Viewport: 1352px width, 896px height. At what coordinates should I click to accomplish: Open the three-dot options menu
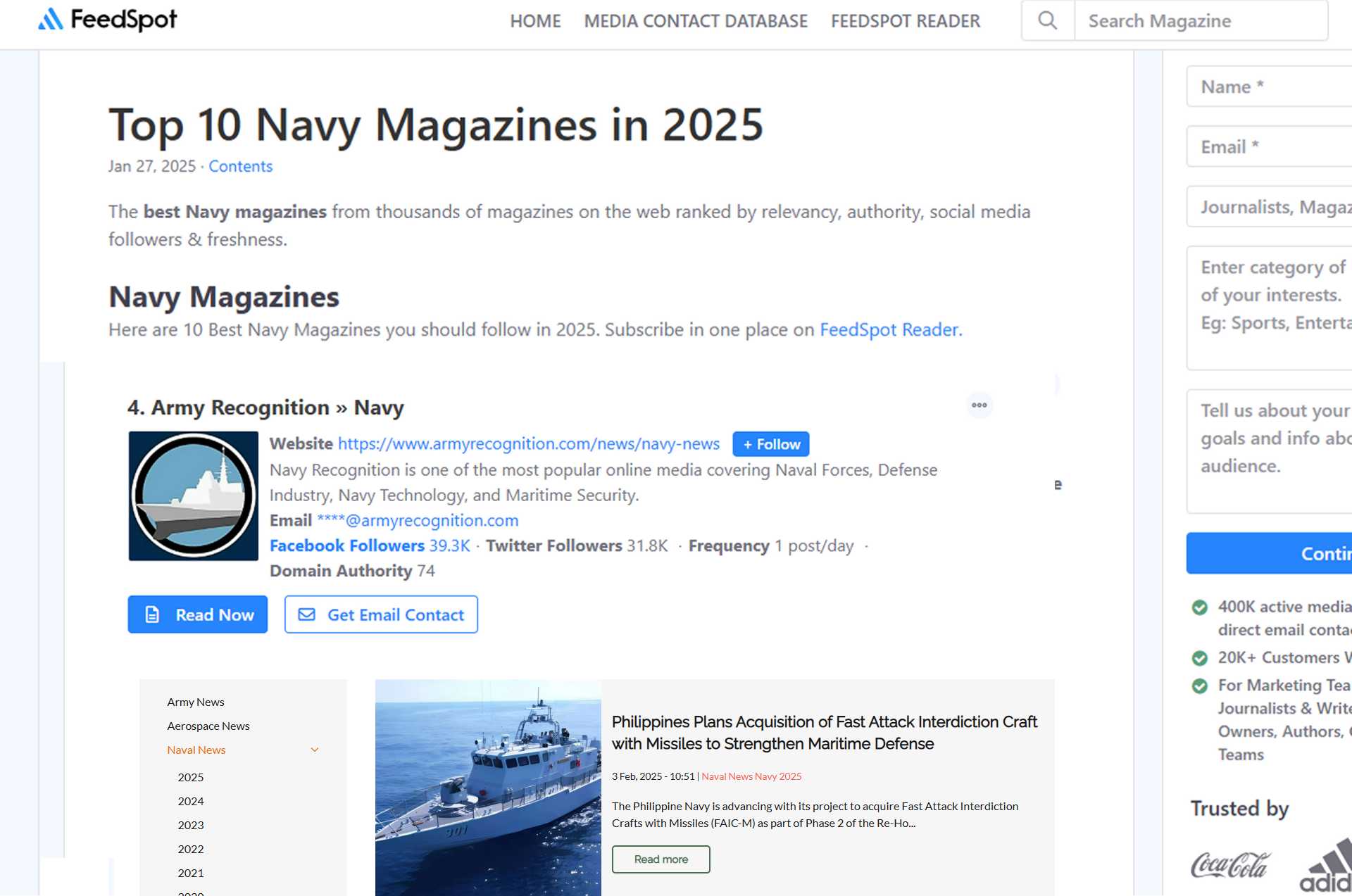(x=979, y=405)
